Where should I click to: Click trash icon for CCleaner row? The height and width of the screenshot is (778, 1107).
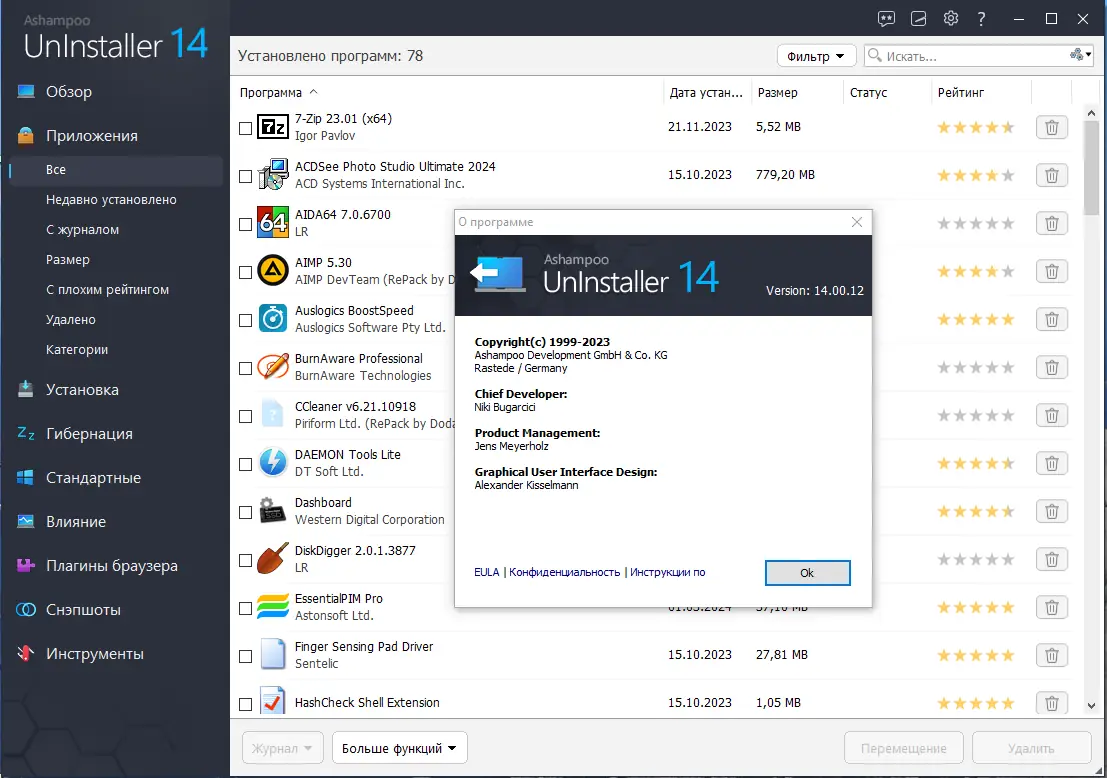point(1051,415)
